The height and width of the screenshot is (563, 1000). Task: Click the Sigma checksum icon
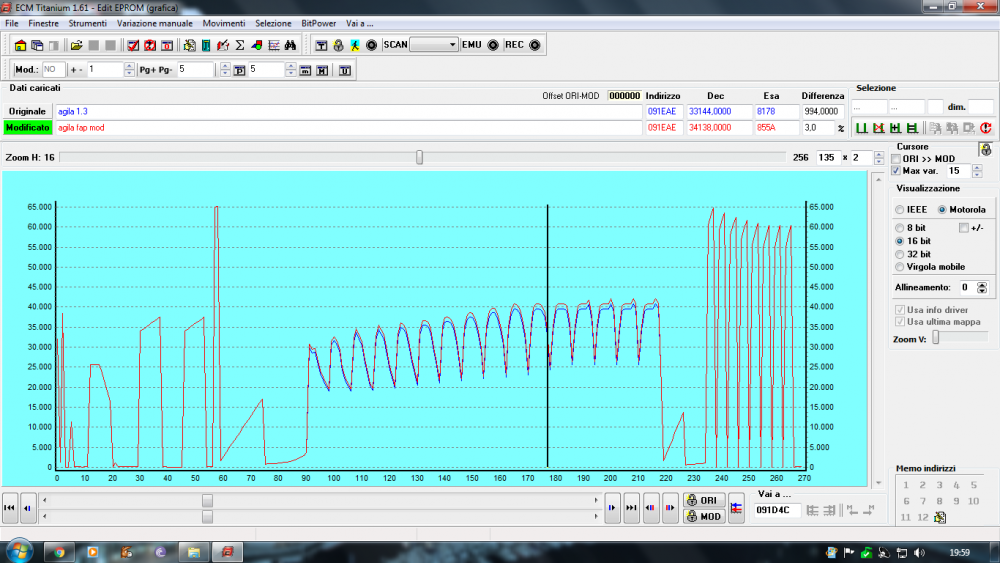240,45
